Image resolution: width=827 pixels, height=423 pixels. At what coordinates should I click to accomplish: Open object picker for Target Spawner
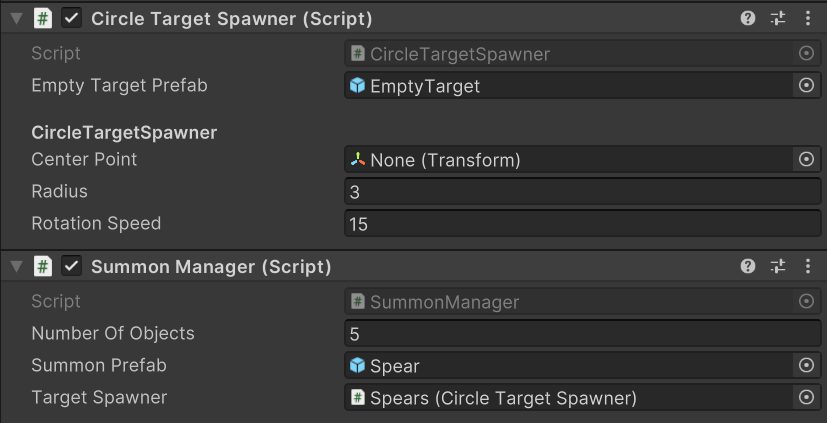click(806, 398)
